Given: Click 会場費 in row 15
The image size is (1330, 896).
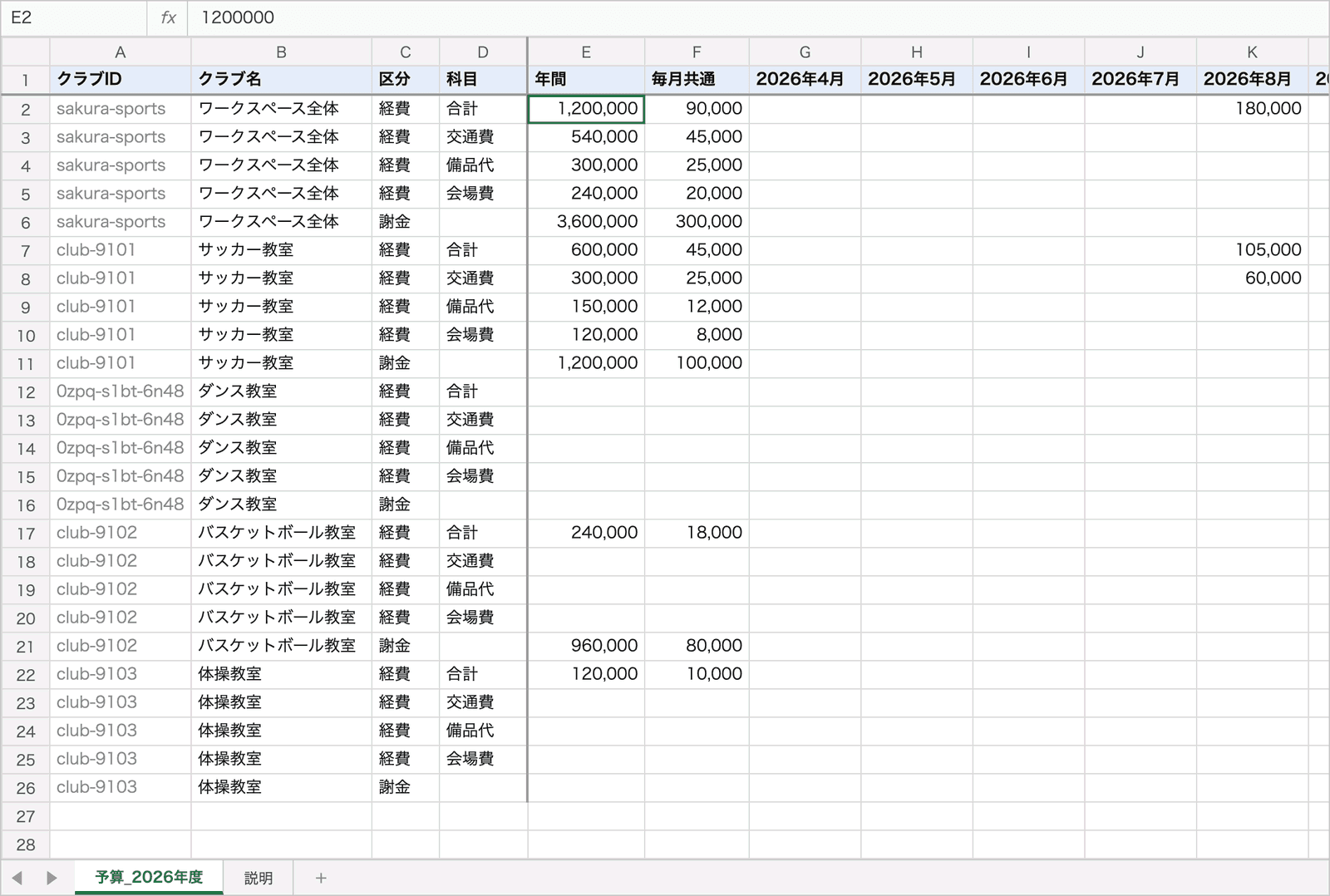Looking at the screenshot, I should pyautogui.click(x=483, y=476).
